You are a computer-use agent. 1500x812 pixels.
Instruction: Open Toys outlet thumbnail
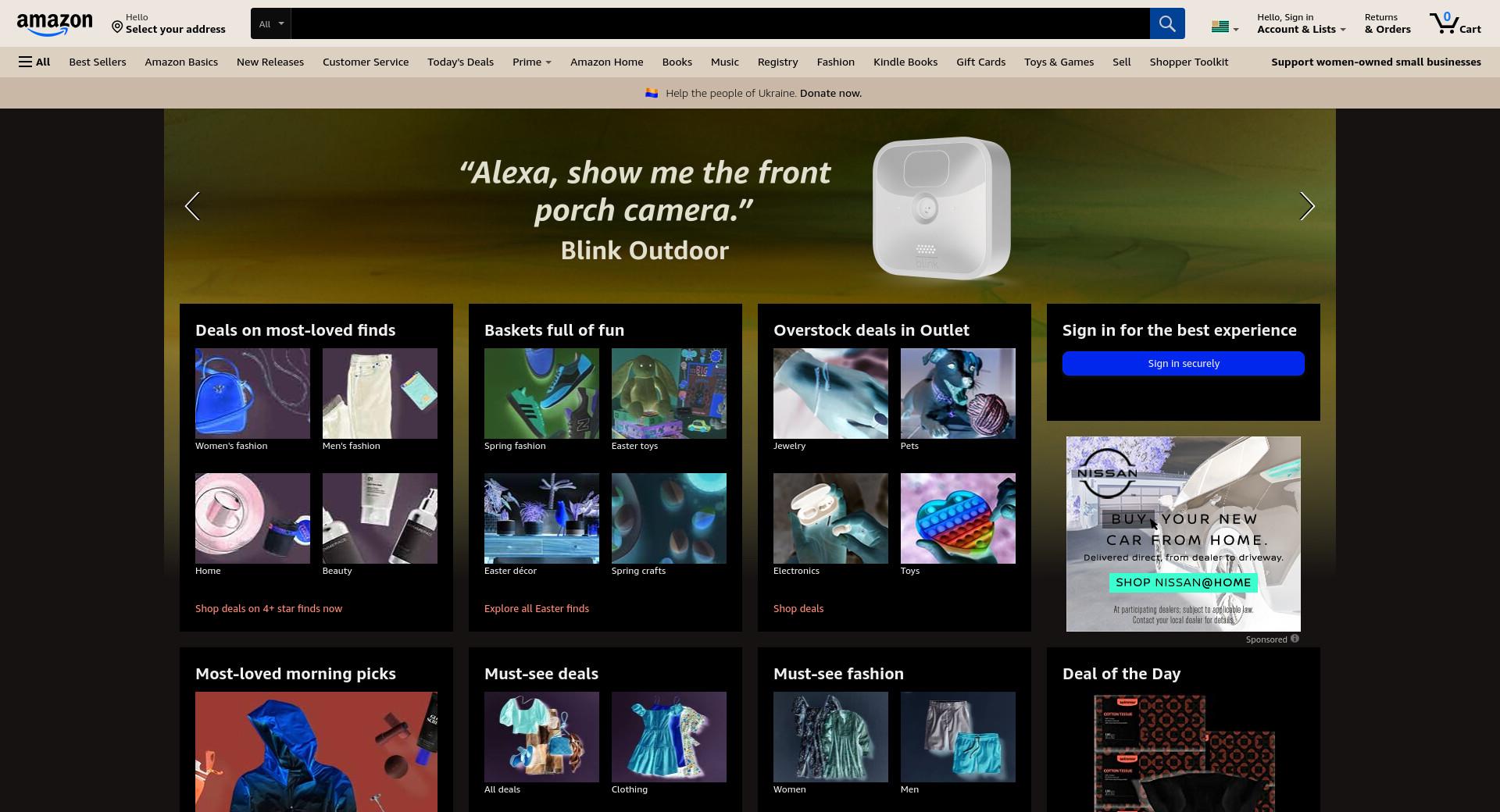(958, 518)
